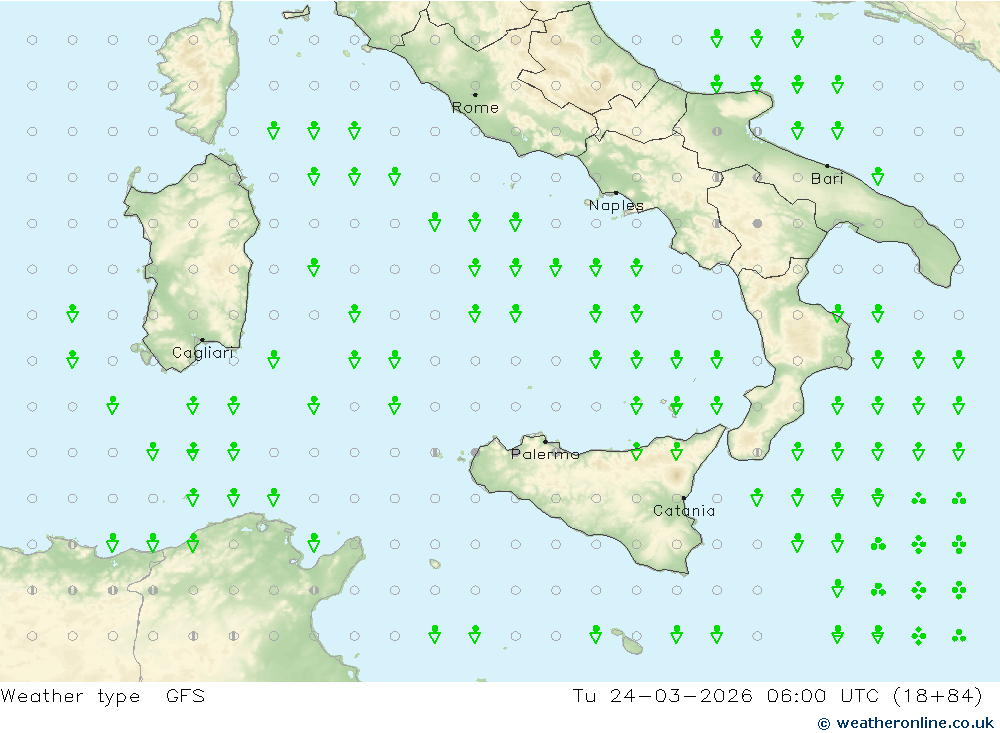Select the Naples city label
The width and height of the screenshot is (1000, 733).
tap(616, 205)
